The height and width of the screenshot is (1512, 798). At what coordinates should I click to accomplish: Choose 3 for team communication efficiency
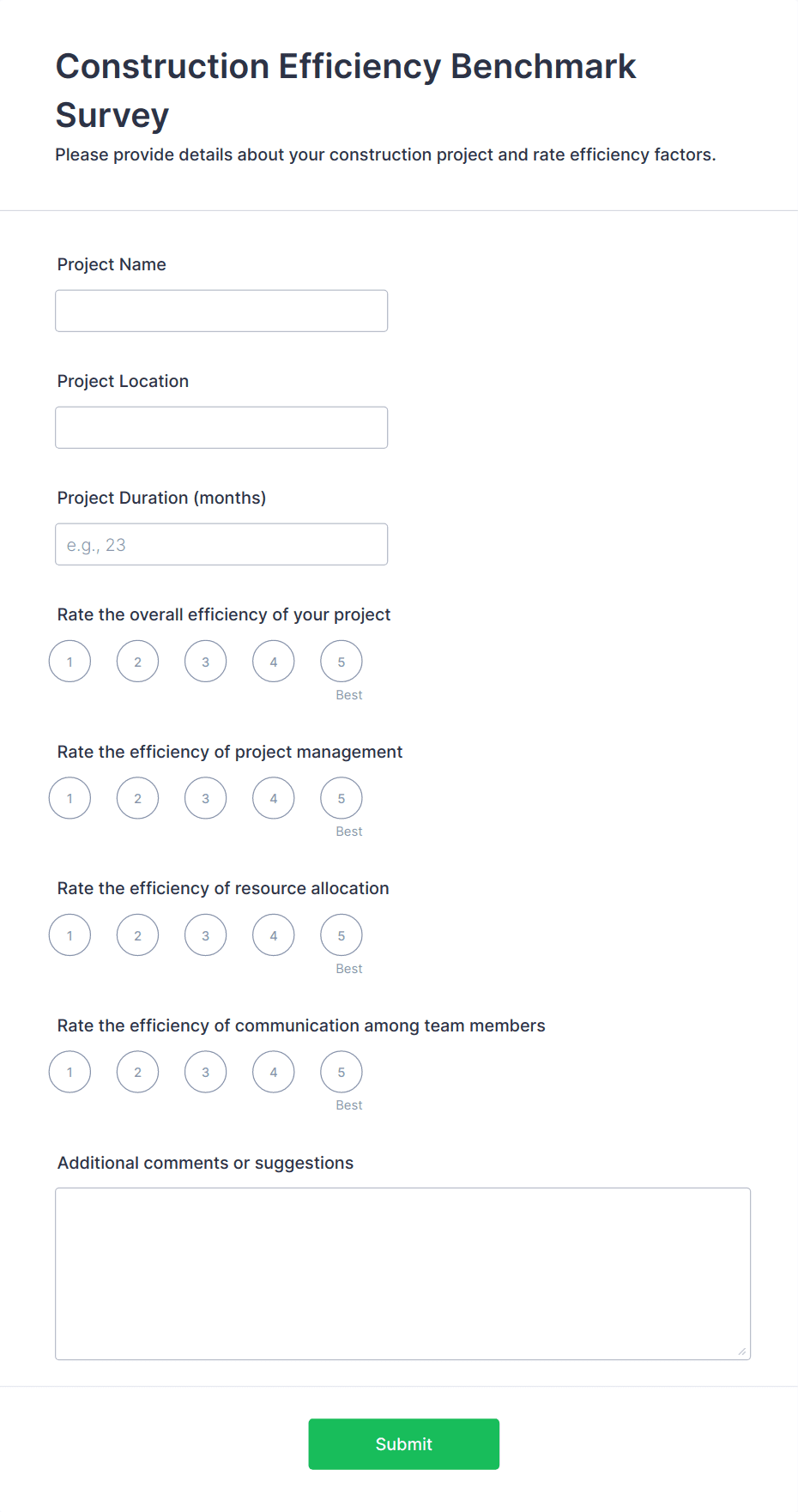[205, 1072]
